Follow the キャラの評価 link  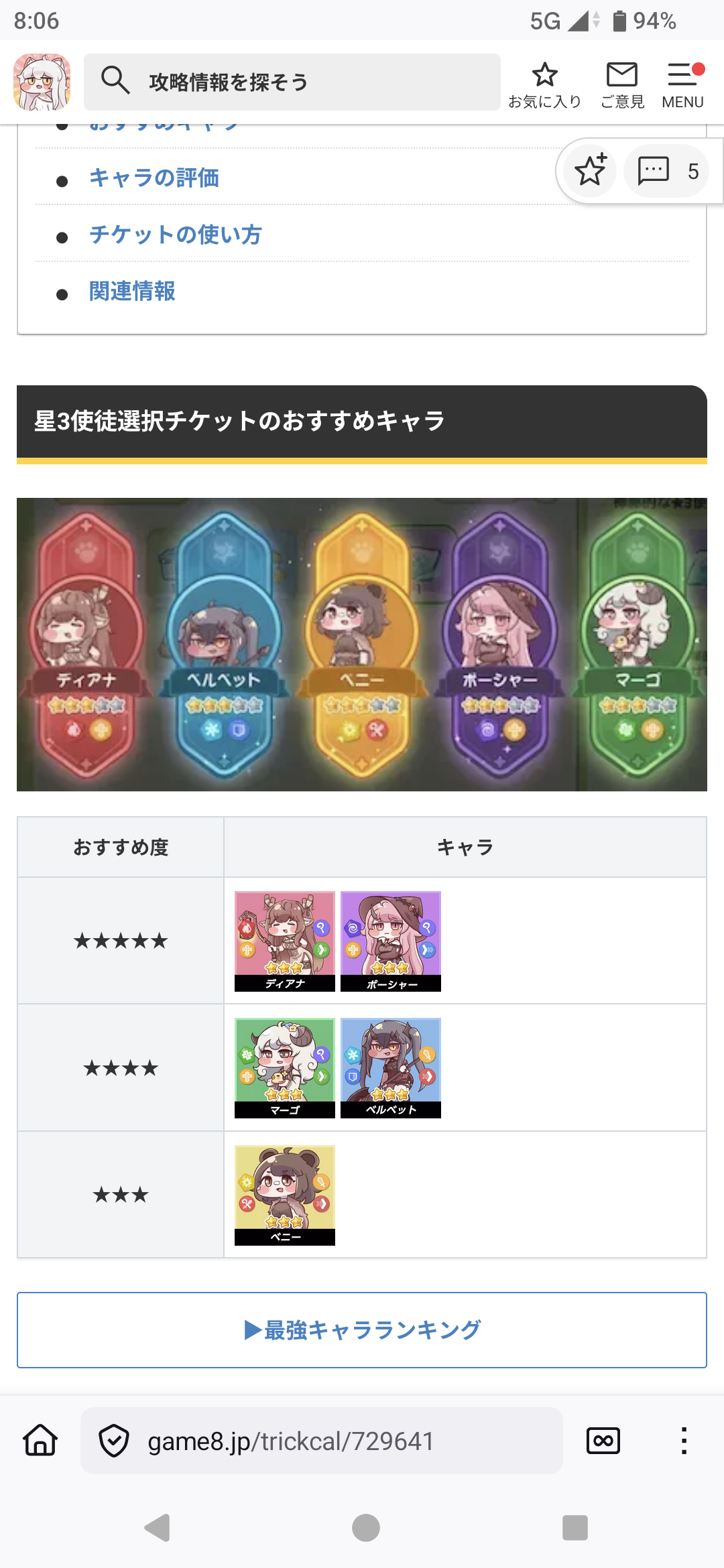(x=154, y=178)
